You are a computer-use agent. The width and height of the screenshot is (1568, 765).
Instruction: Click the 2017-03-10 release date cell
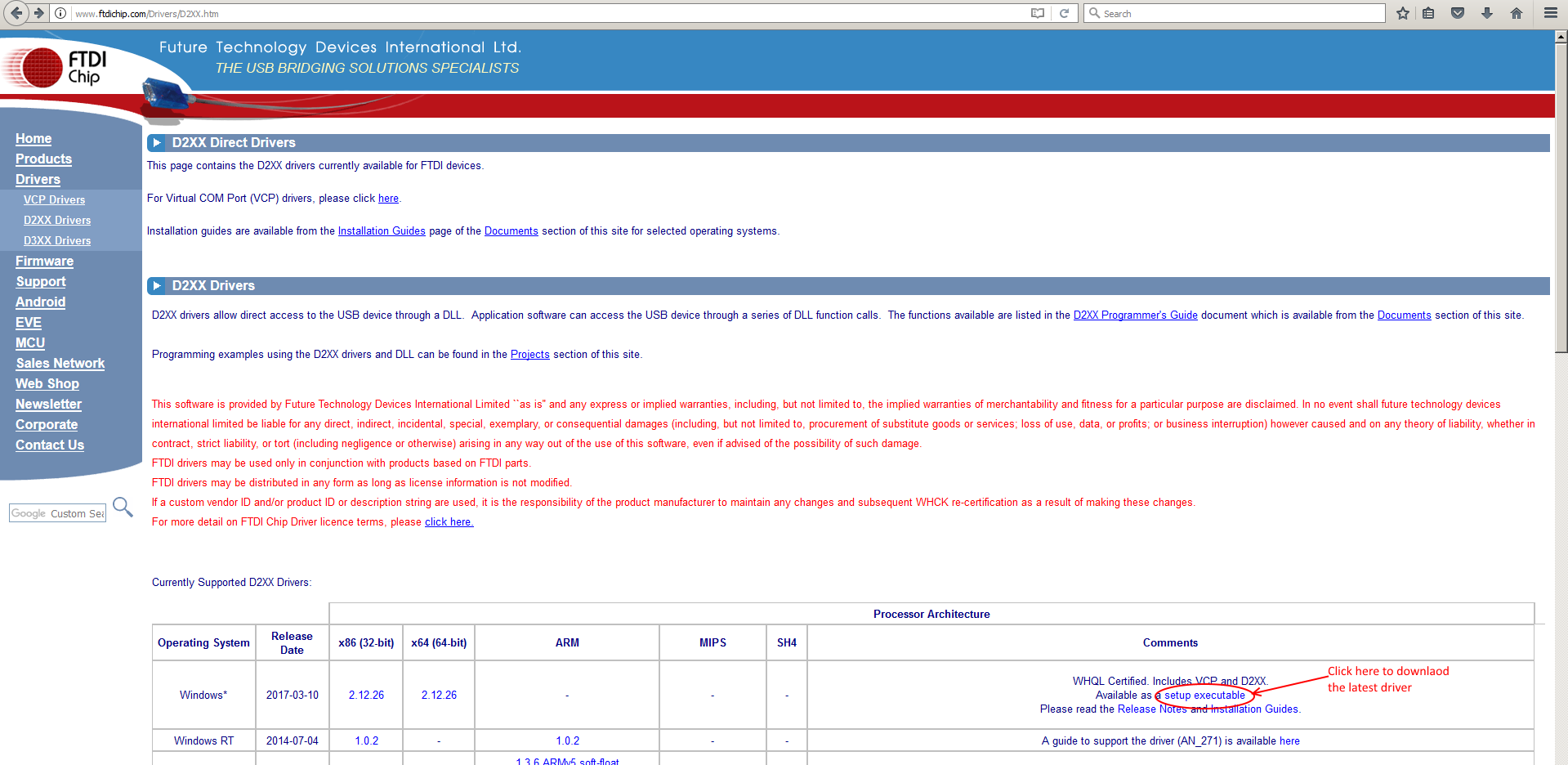[292, 696]
